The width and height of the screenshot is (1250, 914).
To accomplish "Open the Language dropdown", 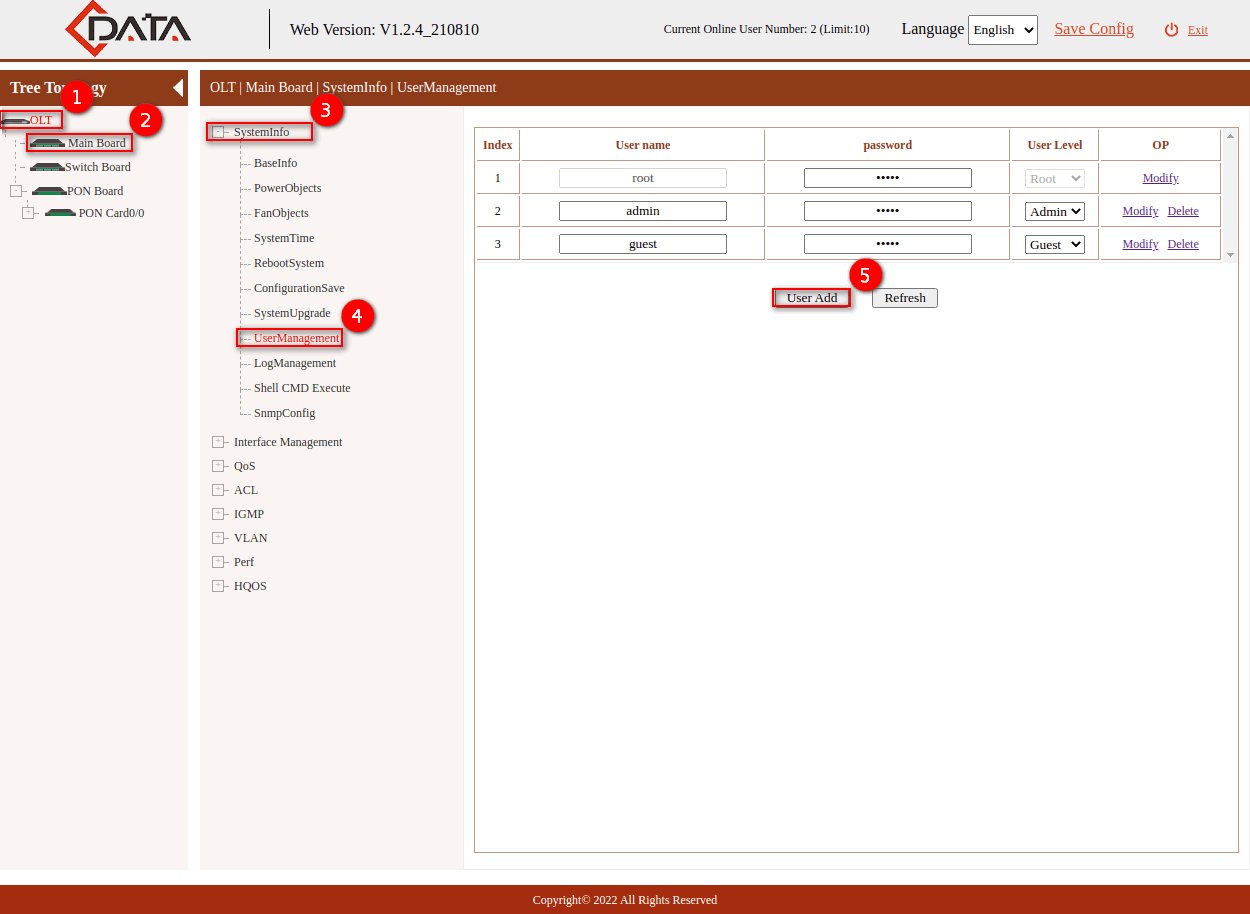I will (x=1002, y=30).
